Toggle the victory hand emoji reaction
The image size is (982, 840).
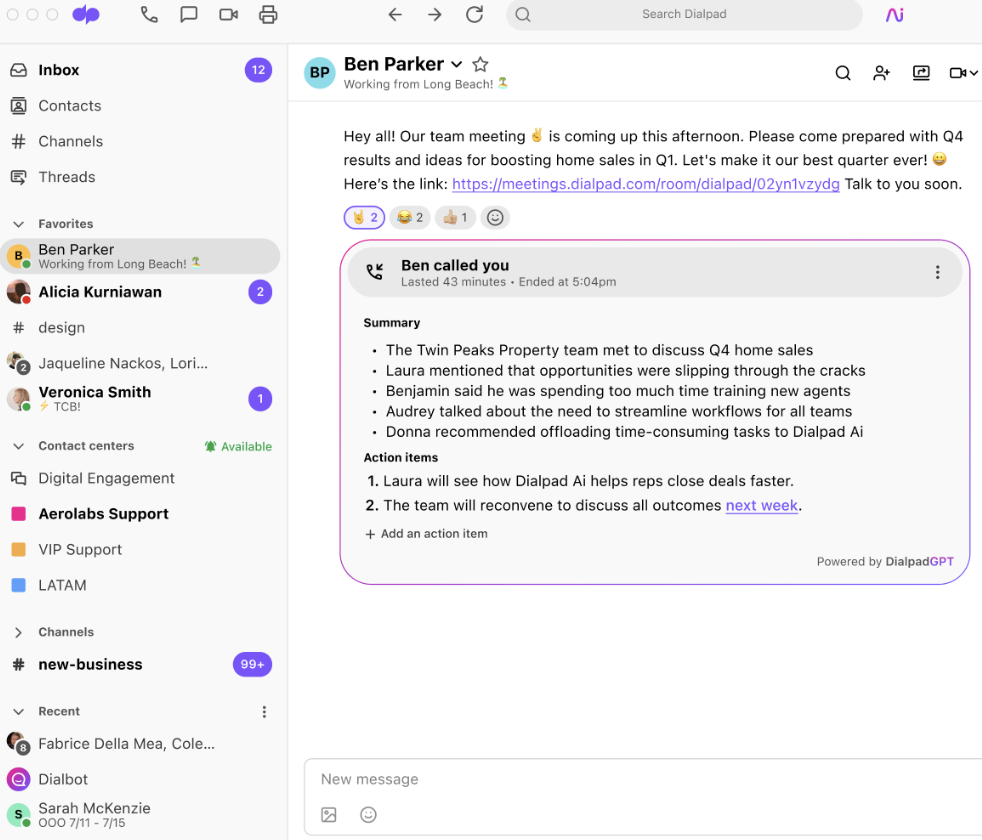[x=364, y=217]
